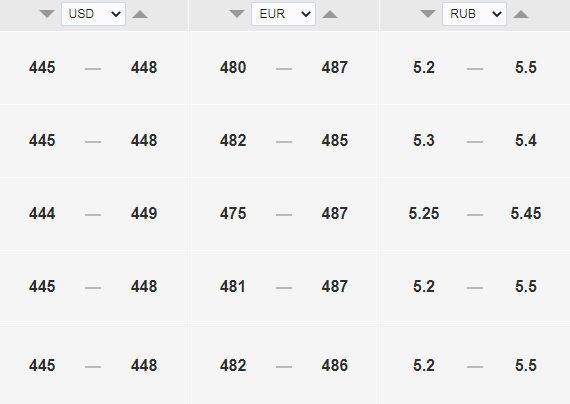Click the 480 EUR buy rate
The height and width of the screenshot is (404, 570).
[233, 68]
